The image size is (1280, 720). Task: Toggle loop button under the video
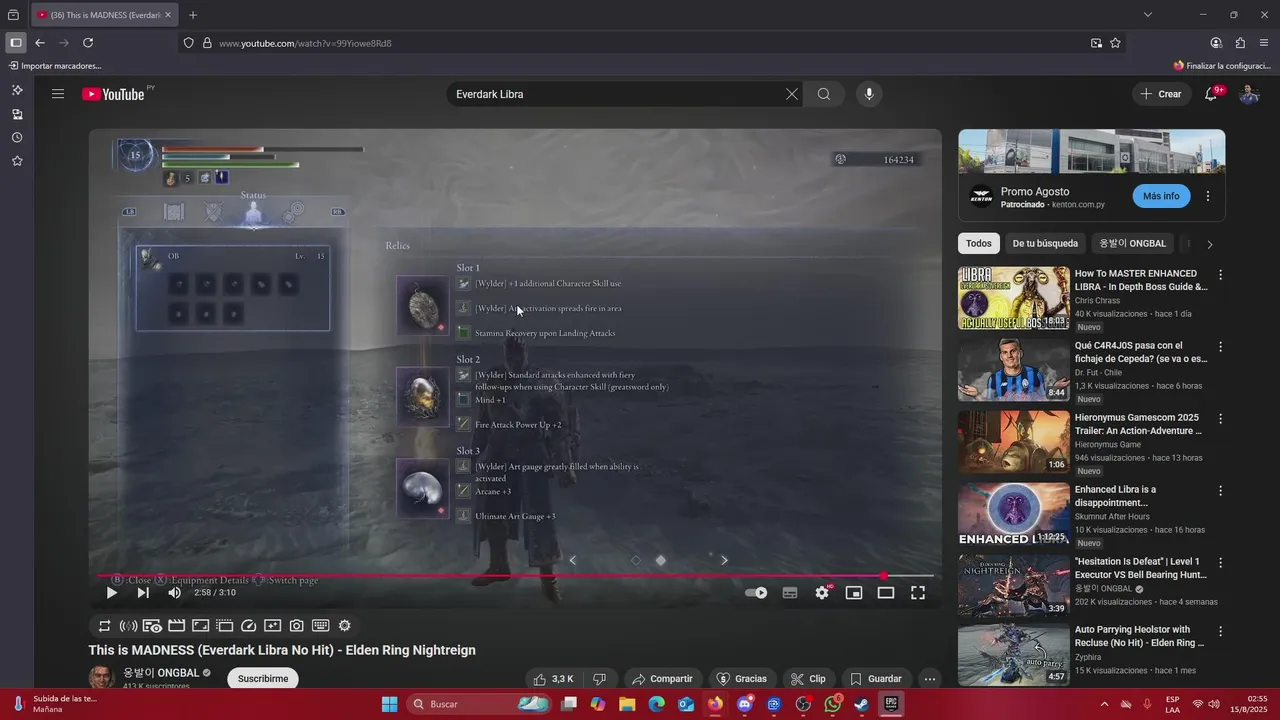point(104,626)
